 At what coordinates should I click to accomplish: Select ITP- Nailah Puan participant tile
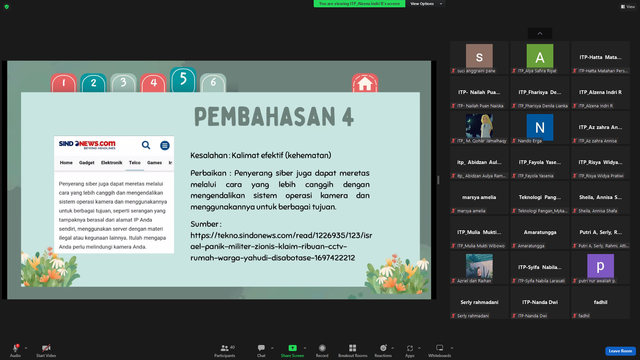click(x=479, y=93)
